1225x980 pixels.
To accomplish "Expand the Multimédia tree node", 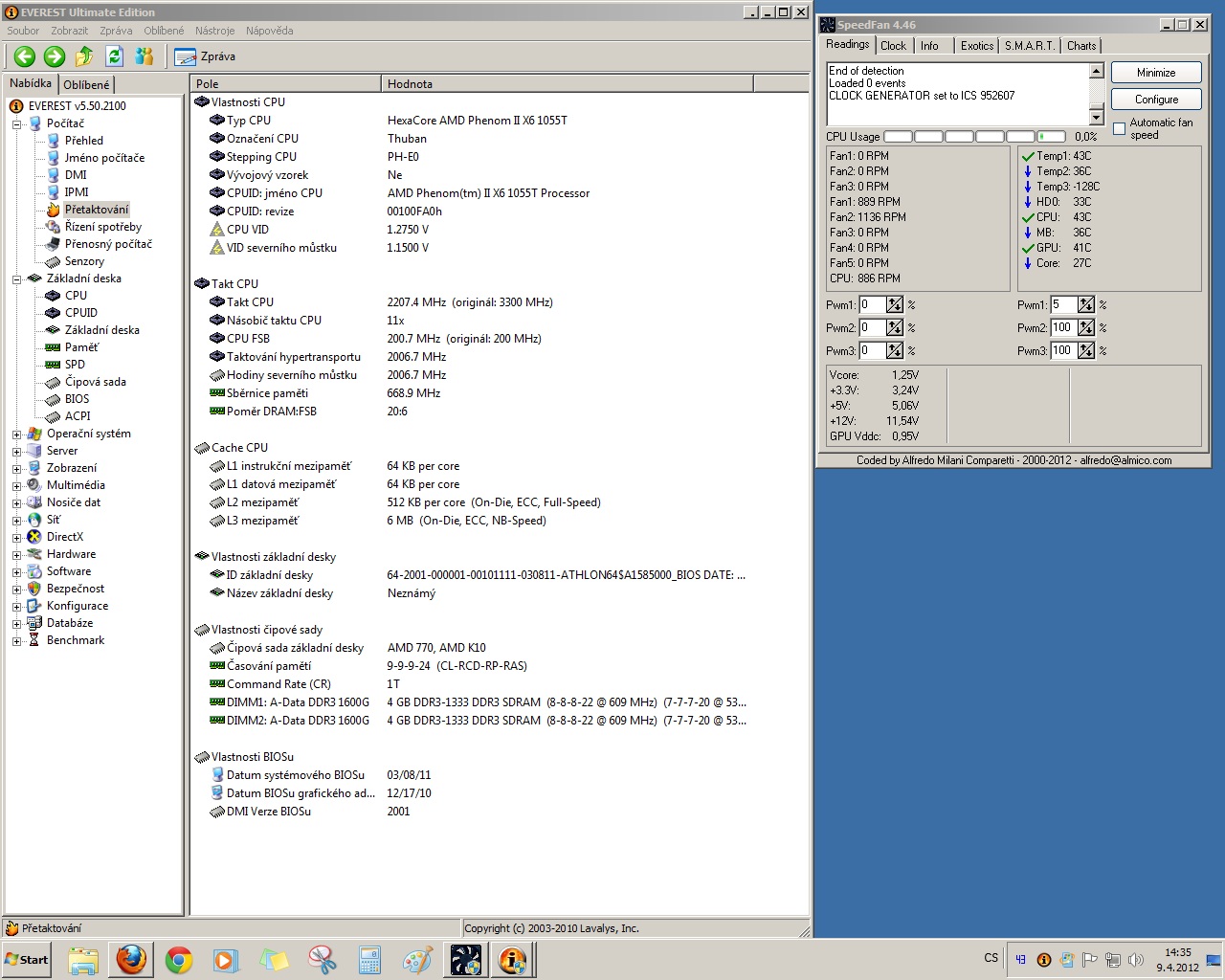I will [16, 485].
